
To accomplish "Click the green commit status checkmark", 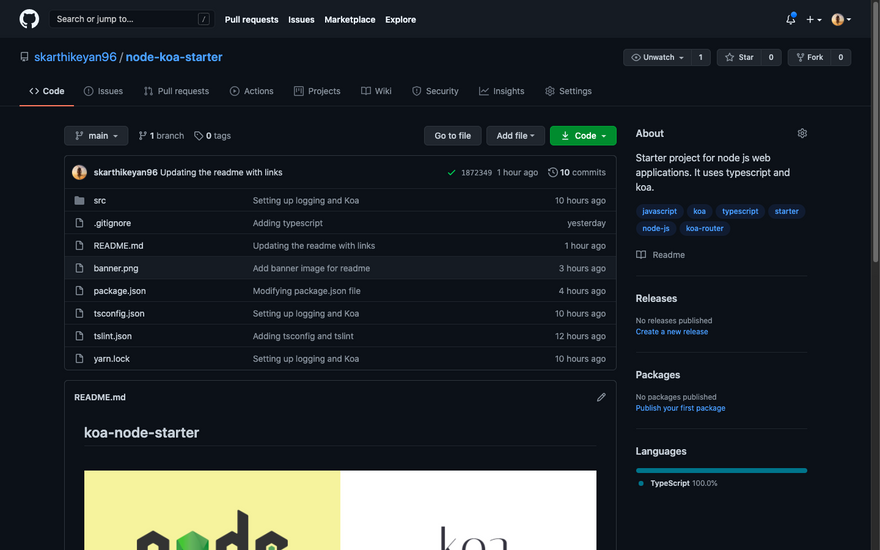I will point(452,173).
